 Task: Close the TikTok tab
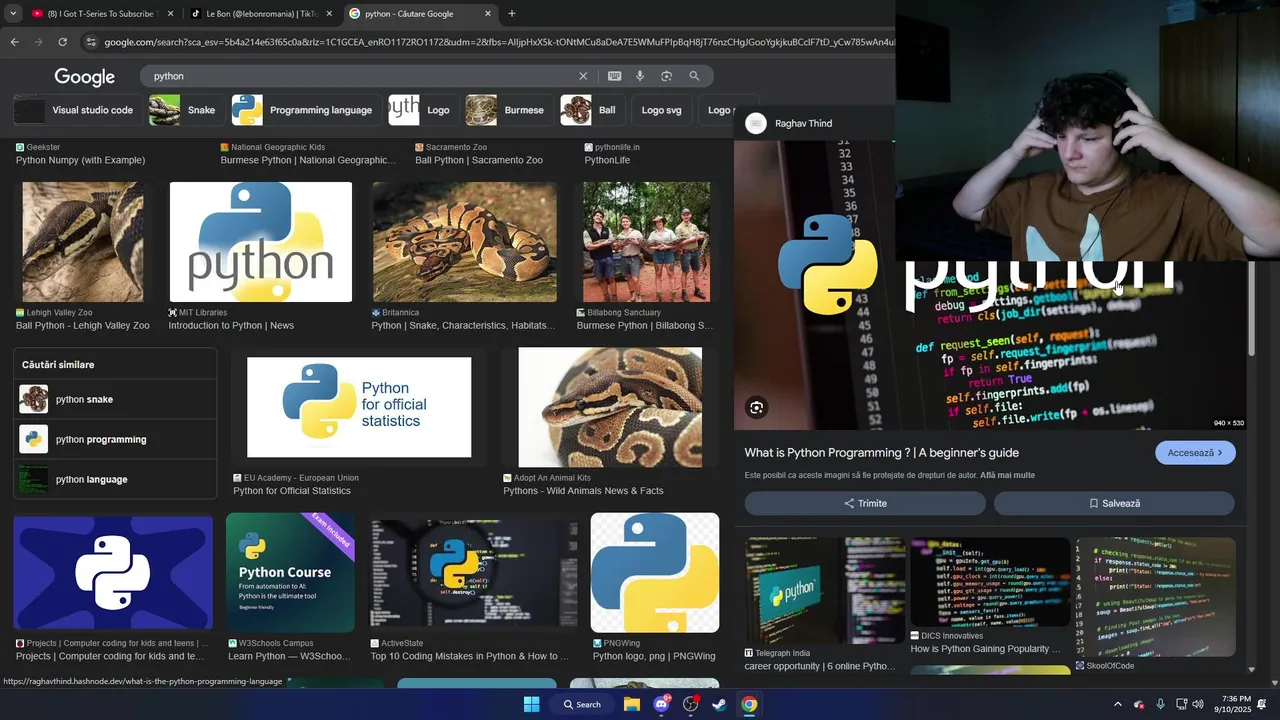[x=329, y=14]
